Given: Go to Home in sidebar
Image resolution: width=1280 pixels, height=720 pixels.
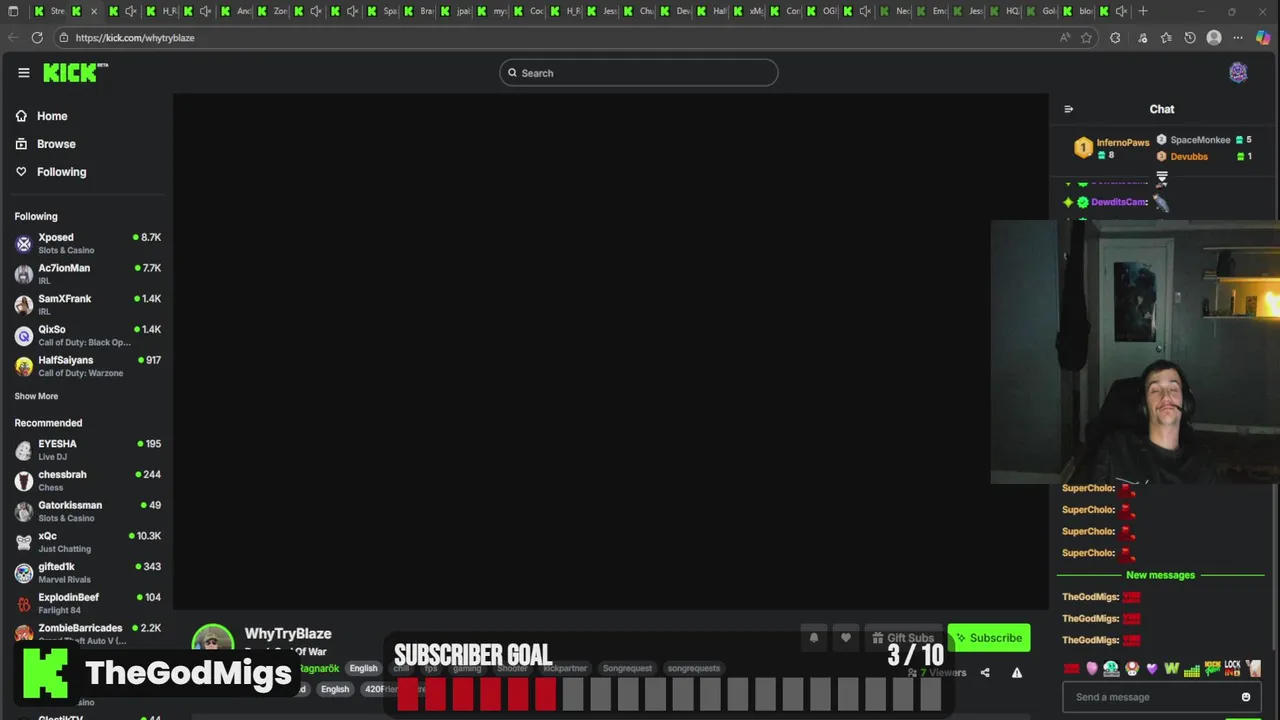Looking at the screenshot, I should coord(52,116).
